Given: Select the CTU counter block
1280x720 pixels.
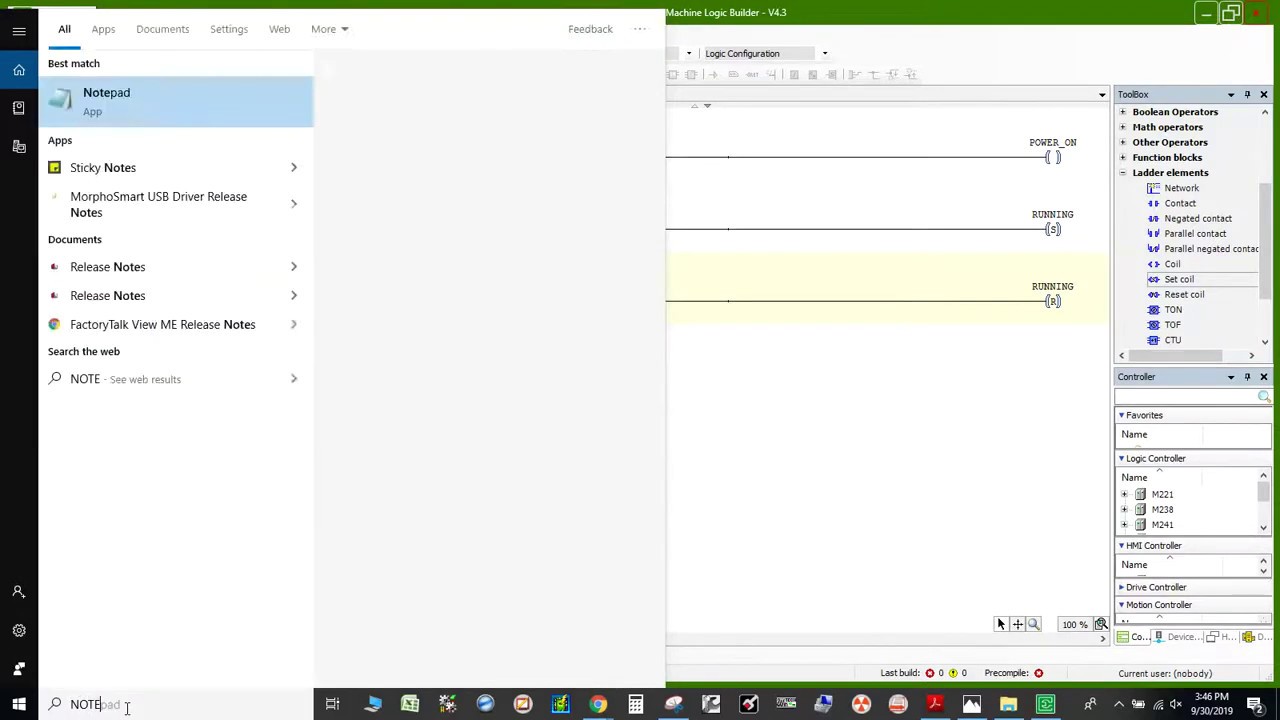Looking at the screenshot, I should 1172,340.
